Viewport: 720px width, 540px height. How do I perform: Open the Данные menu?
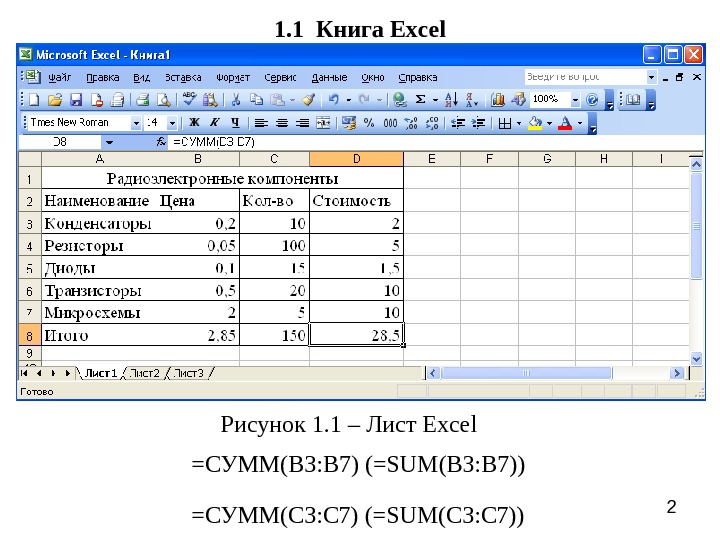[329, 78]
